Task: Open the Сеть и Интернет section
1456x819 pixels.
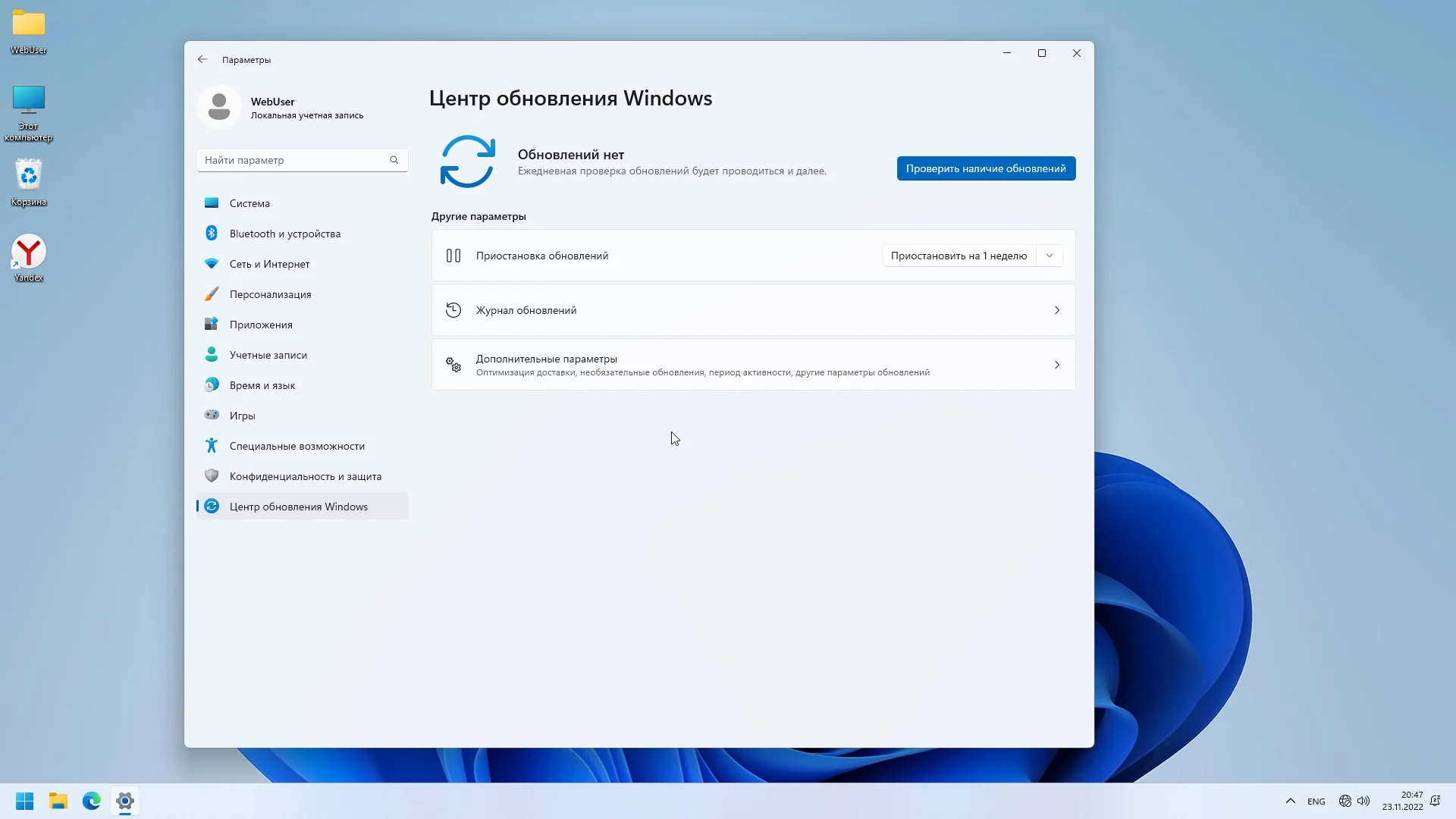Action: 269,264
